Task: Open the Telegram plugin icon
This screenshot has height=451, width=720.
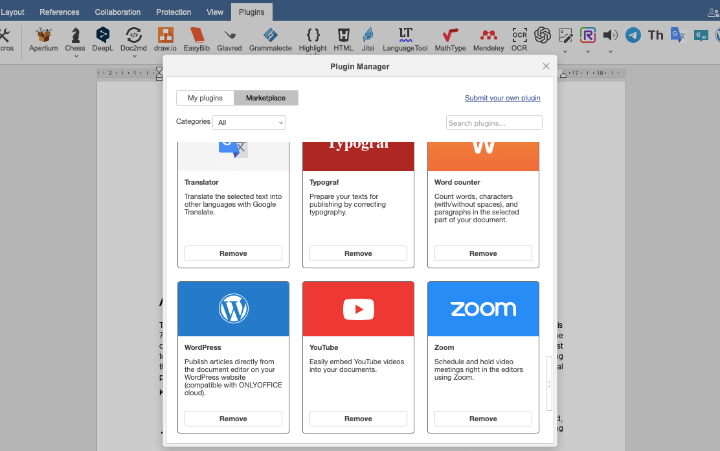Action: [633, 35]
